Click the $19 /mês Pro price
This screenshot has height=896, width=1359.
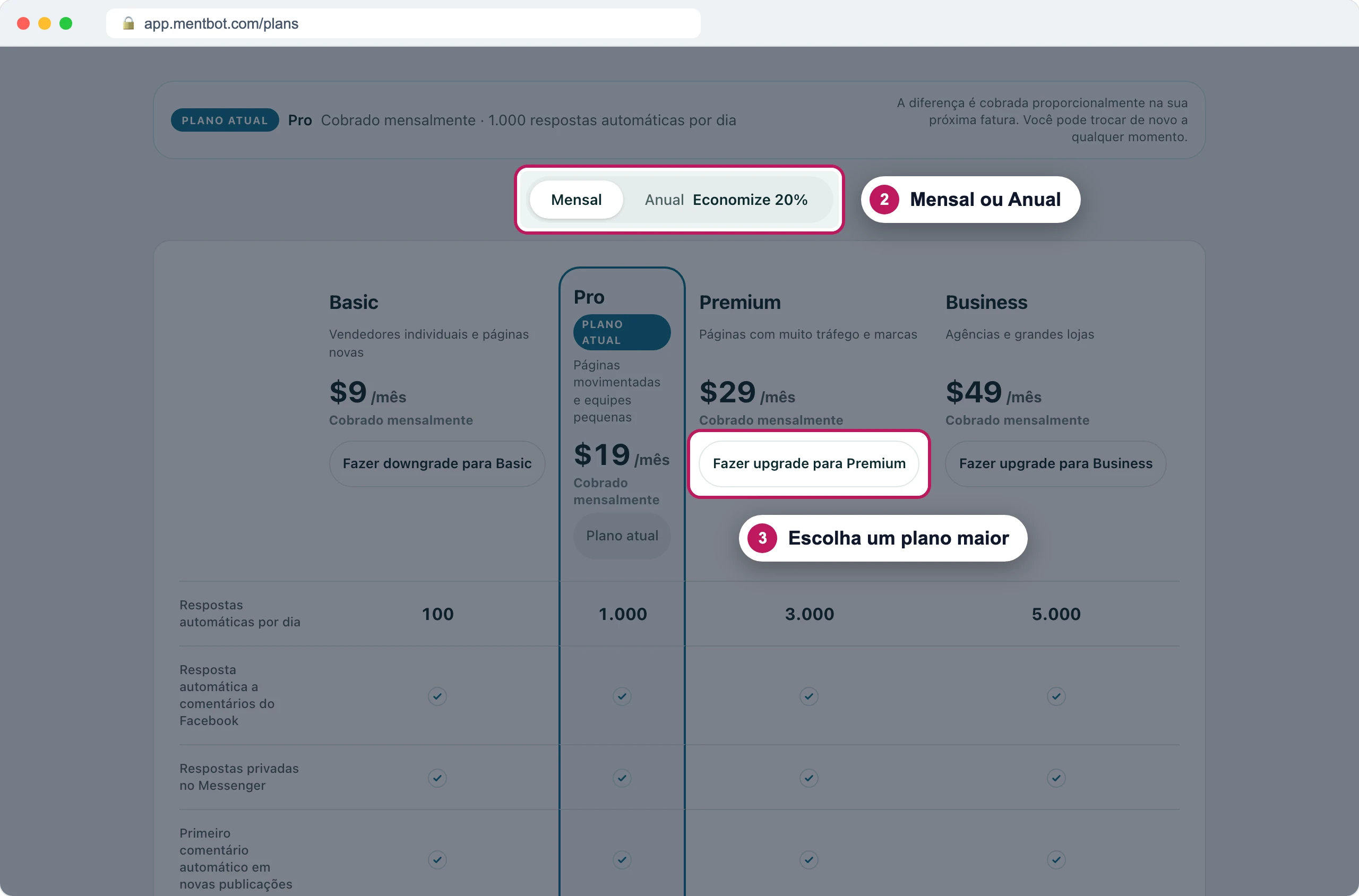coord(621,455)
